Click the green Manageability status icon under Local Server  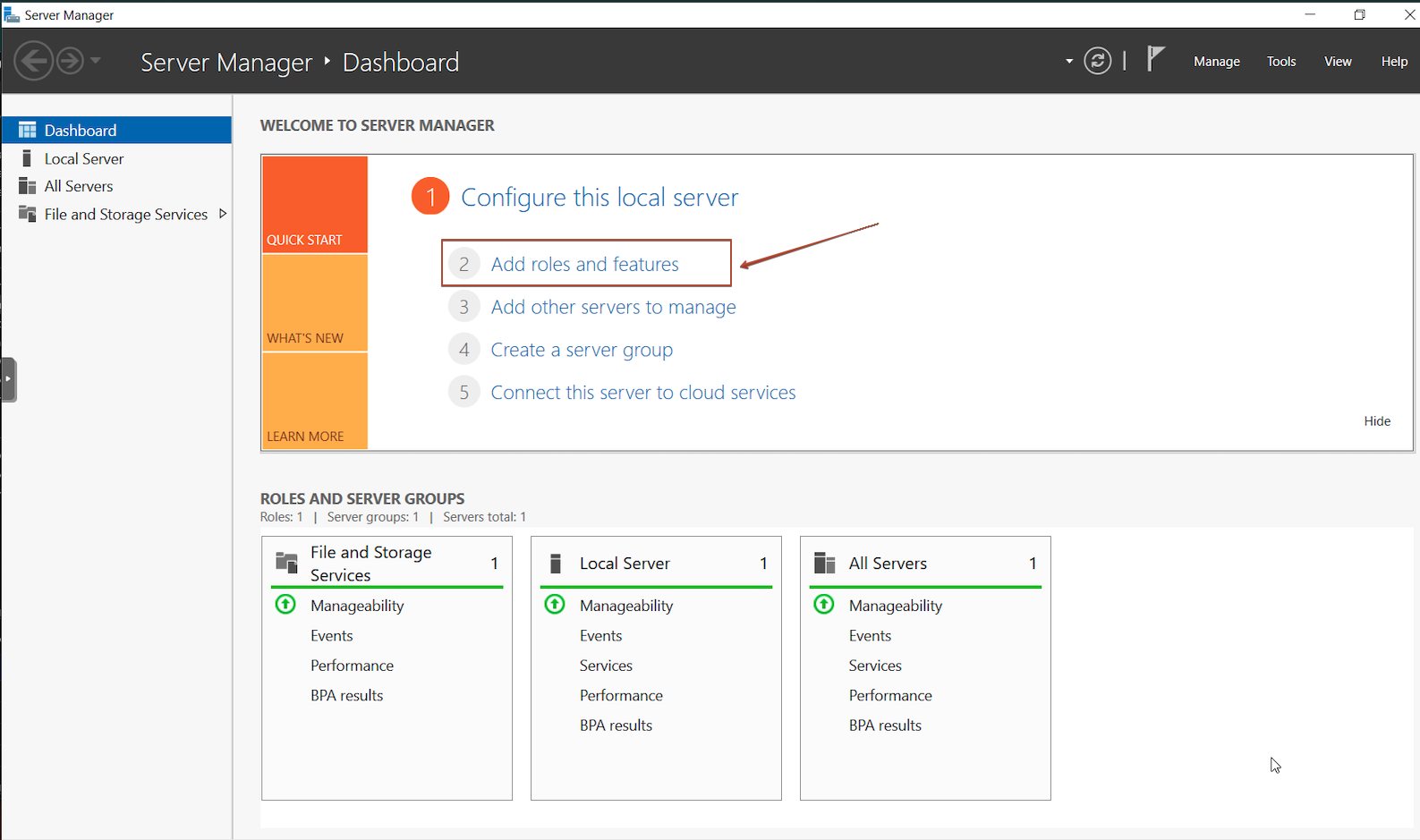pyautogui.click(x=555, y=605)
